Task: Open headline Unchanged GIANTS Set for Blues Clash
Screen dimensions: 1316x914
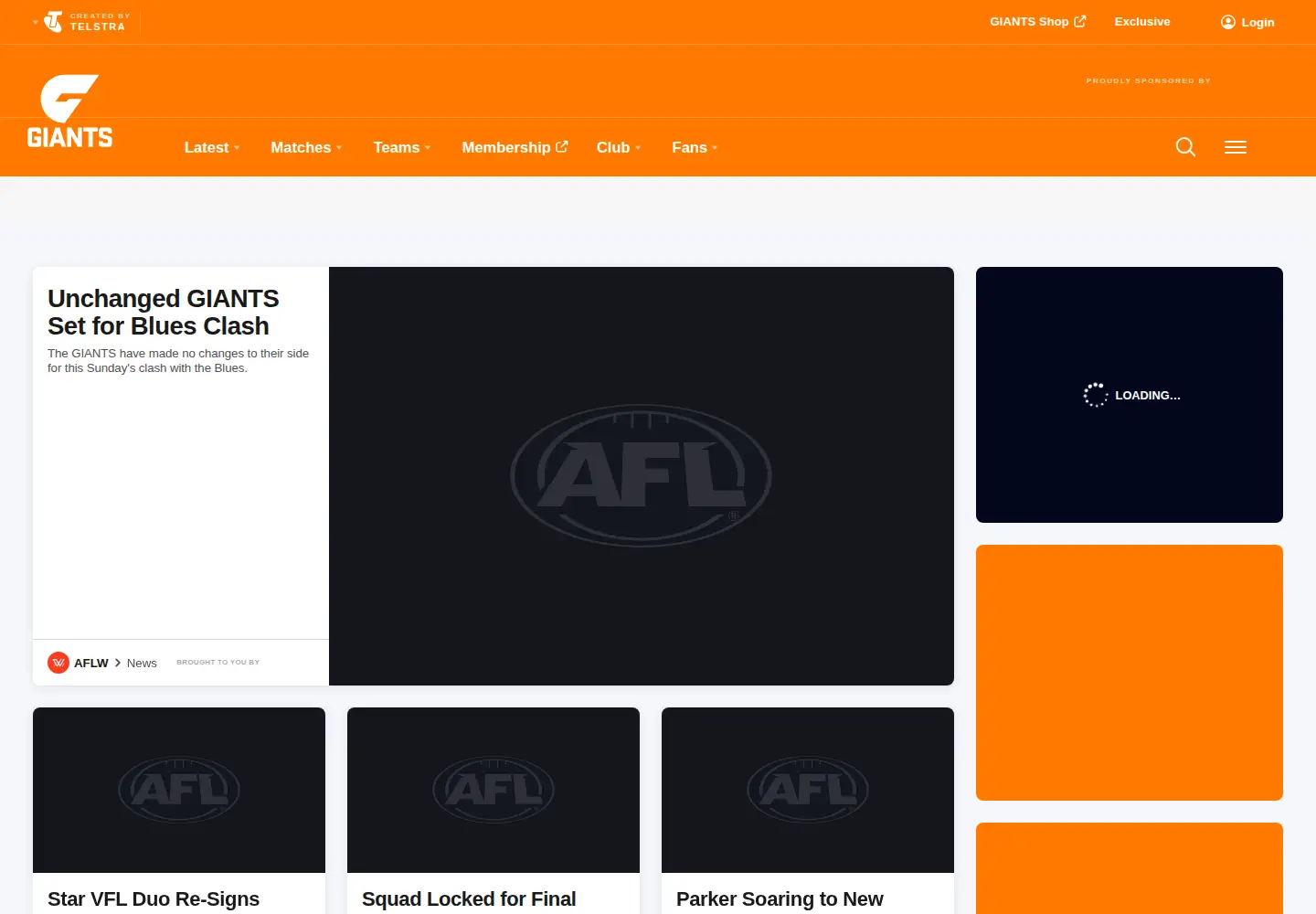Action: pyautogui.click(x=164, y=313)
